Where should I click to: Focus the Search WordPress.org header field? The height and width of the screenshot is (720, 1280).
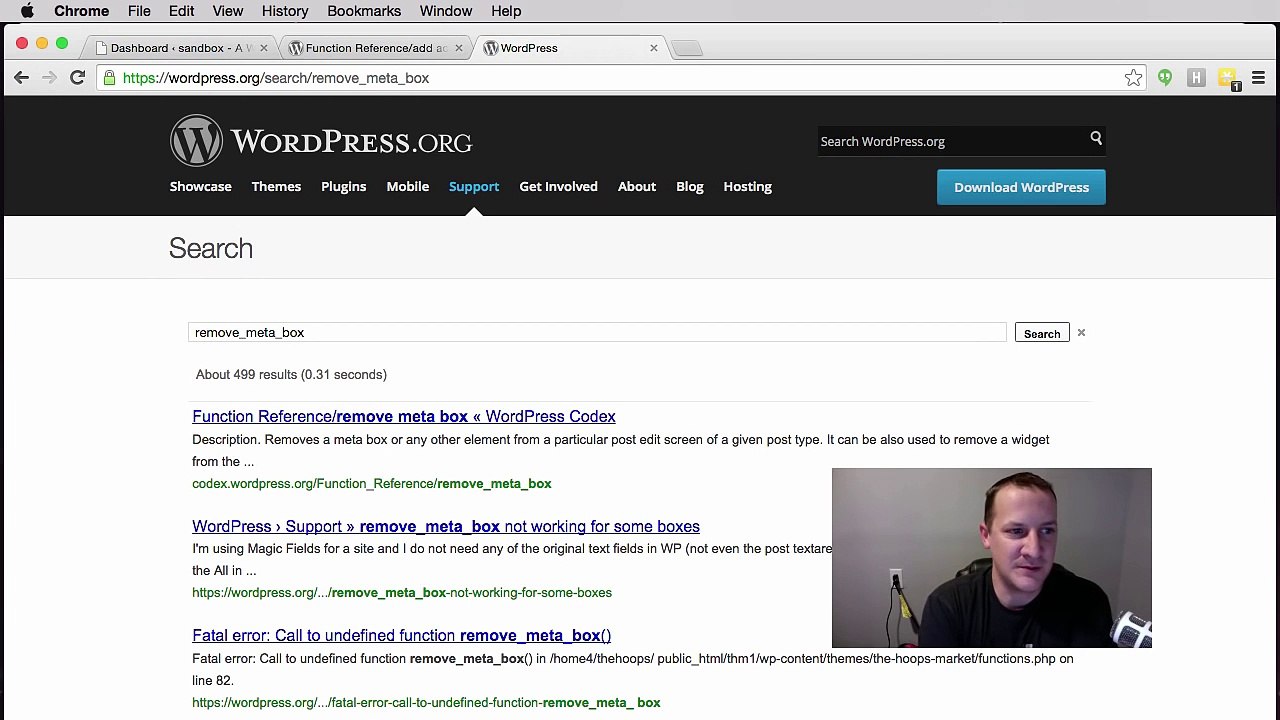coord(950,141)
